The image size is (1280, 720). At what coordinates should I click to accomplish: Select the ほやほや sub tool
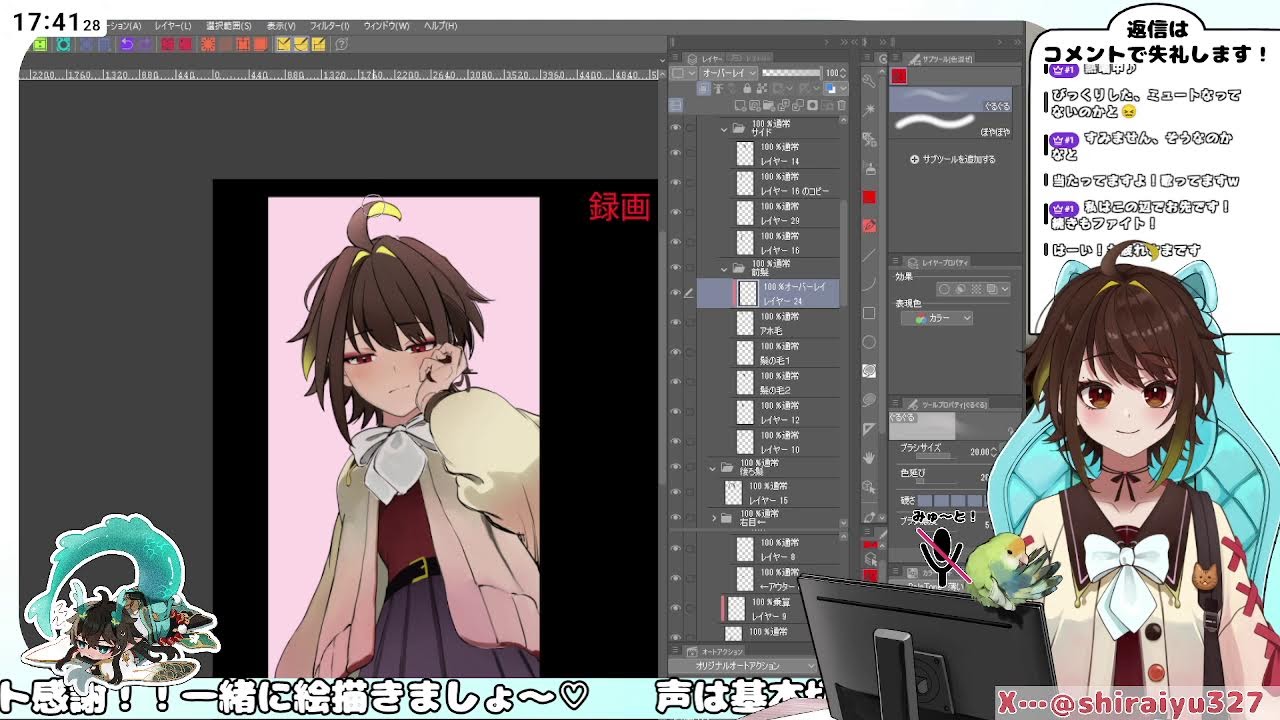[950, 123]
